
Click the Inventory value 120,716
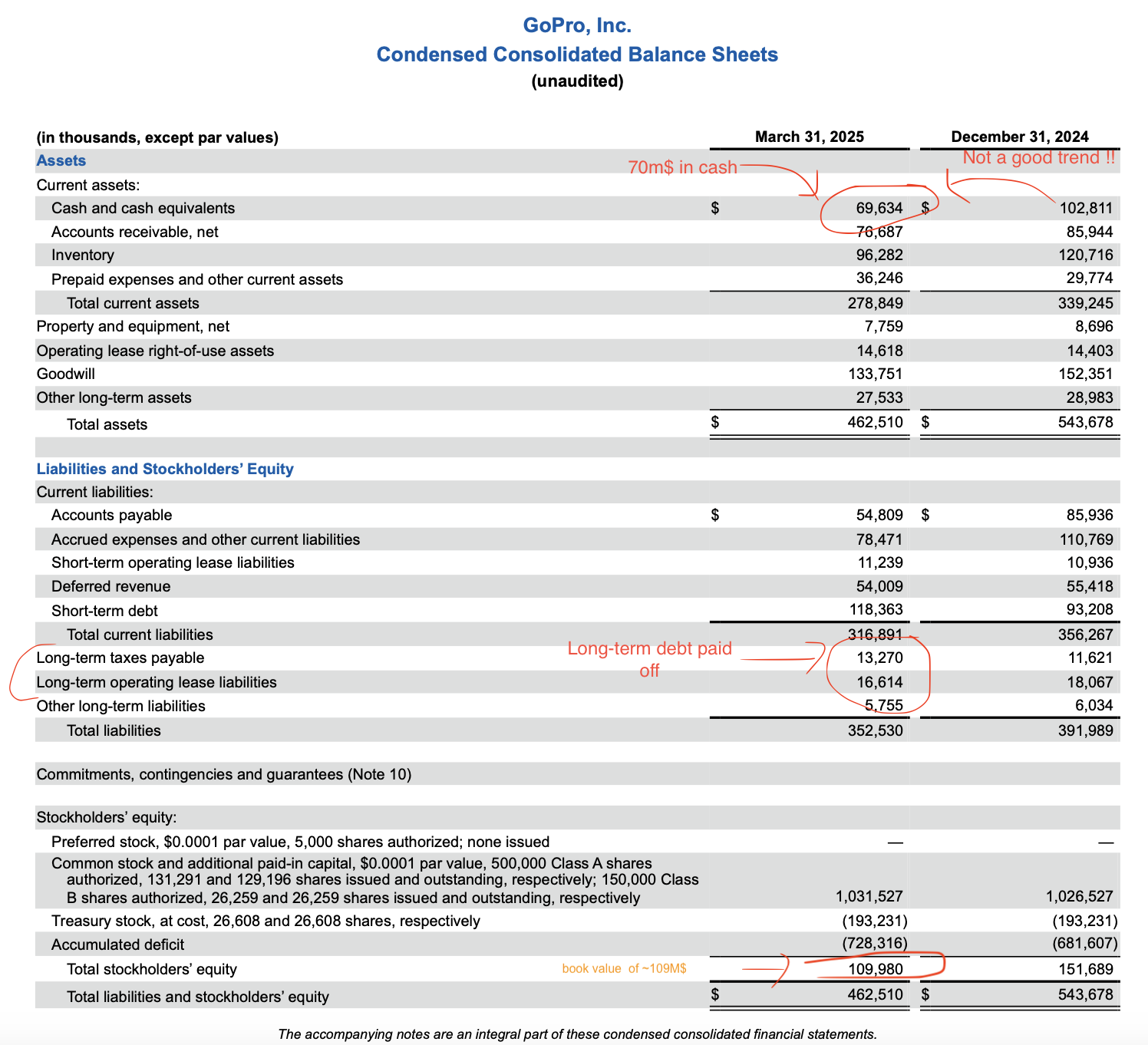click(1084, 255)
